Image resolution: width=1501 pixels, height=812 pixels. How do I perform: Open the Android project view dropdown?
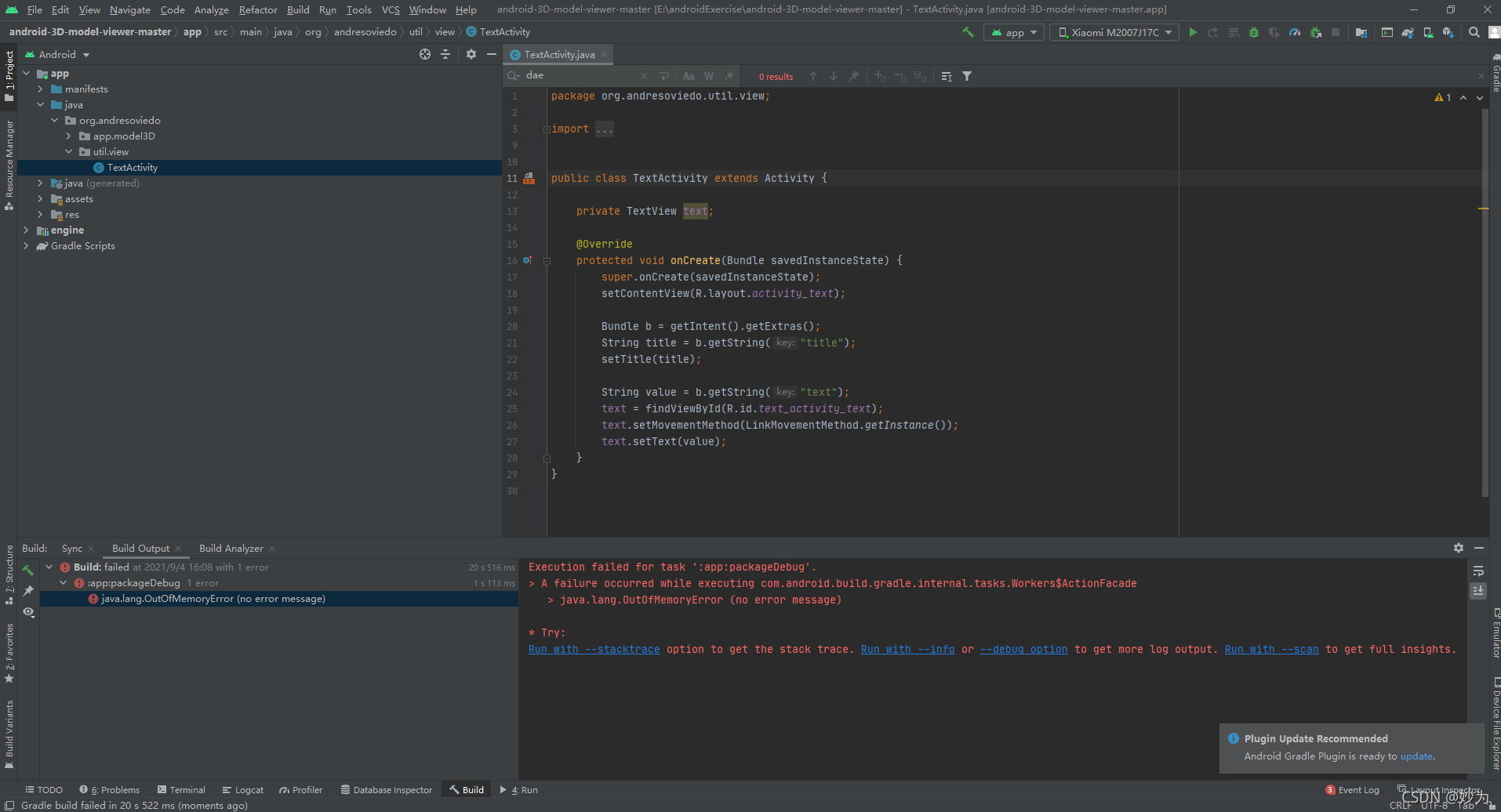coord(57,54)
